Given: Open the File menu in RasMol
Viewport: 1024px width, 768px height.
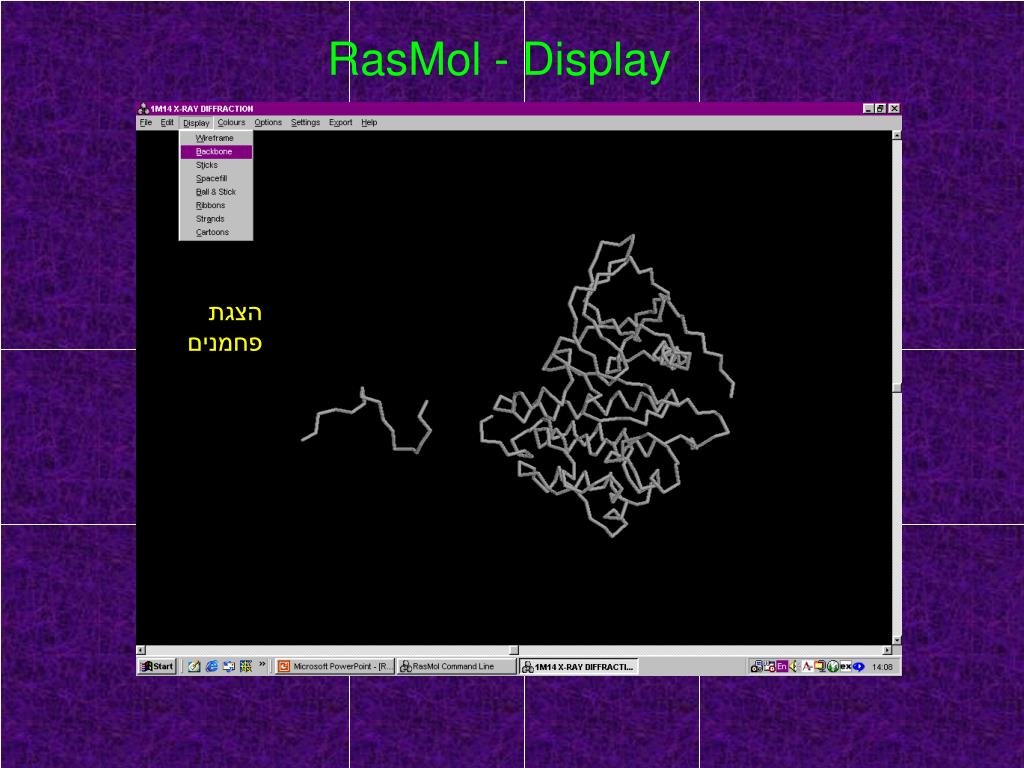Looking at the screenshot, I should point(146,123).
